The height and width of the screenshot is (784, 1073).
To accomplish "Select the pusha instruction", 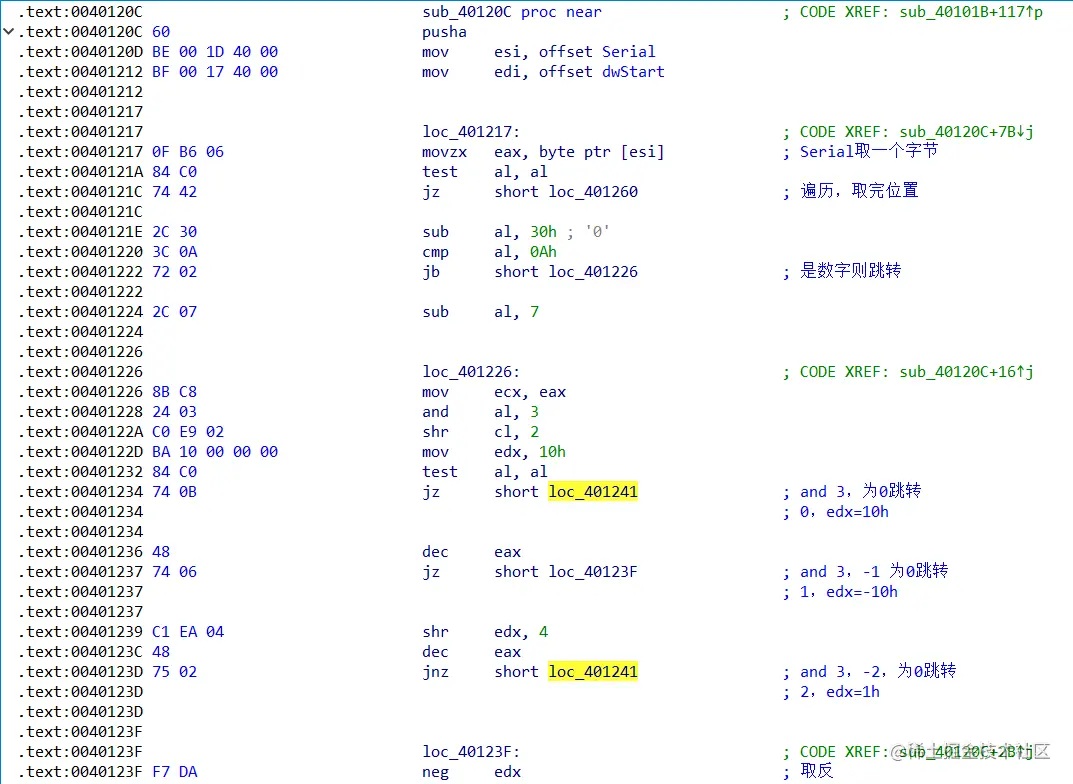I will point(444,31).
